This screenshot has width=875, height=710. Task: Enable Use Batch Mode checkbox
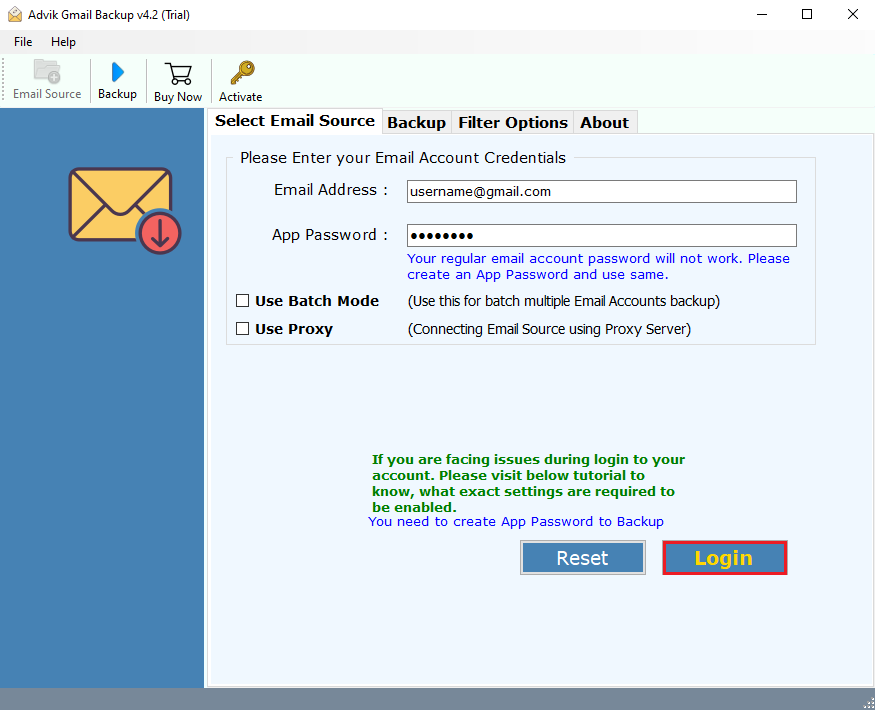point(242,301)
